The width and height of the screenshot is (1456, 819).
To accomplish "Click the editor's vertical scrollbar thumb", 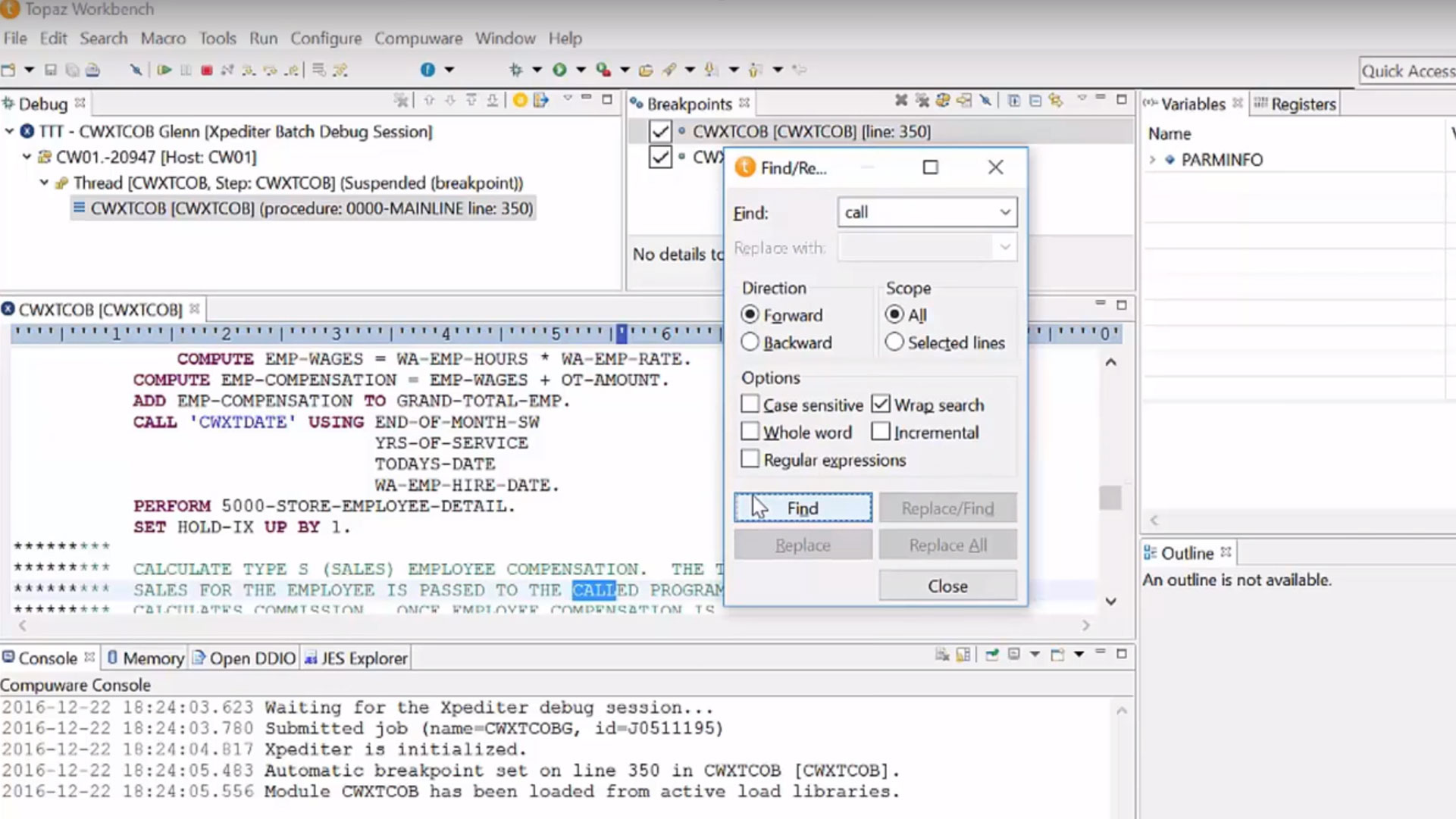I will [x=1110, y=498].
